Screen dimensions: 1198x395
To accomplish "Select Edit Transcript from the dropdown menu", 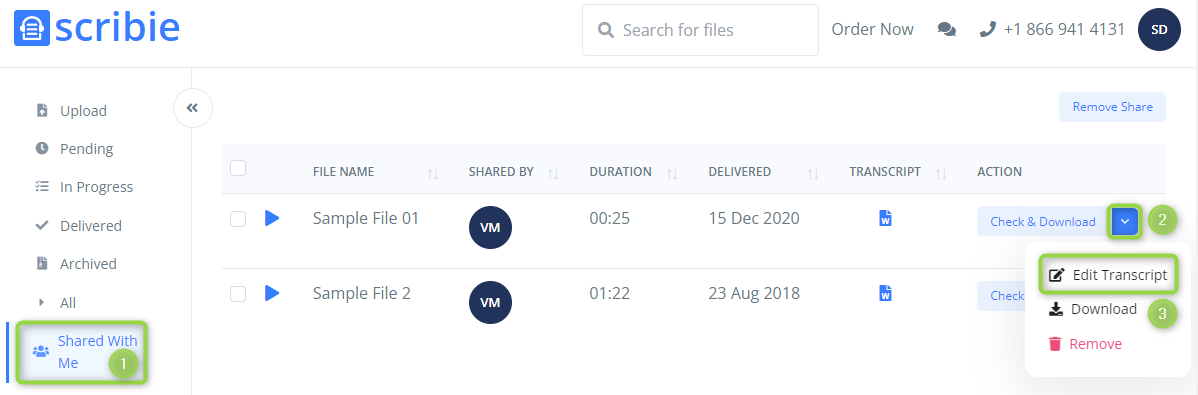I will [1108, 275].
